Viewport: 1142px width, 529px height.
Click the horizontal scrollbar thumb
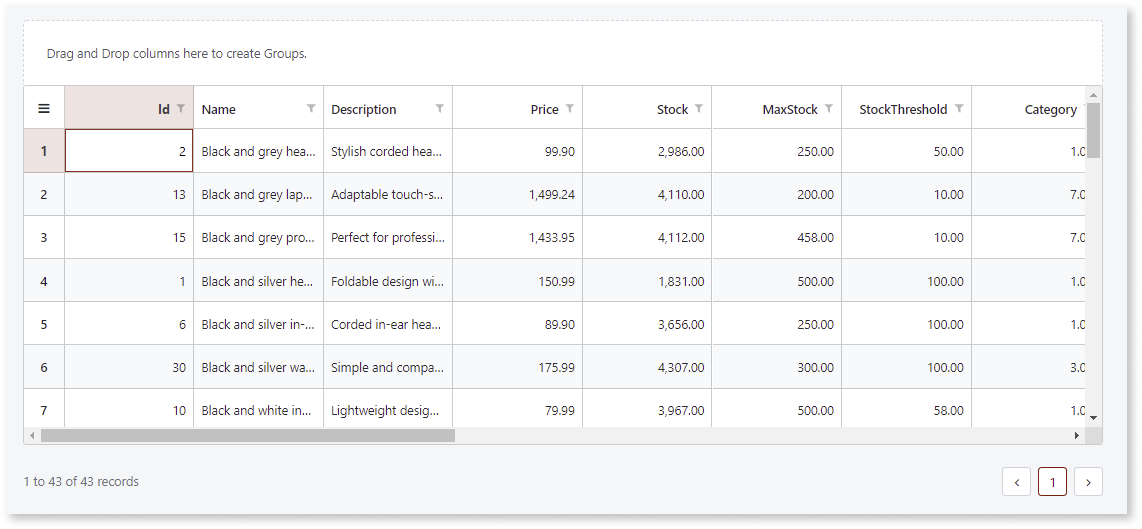247,436
